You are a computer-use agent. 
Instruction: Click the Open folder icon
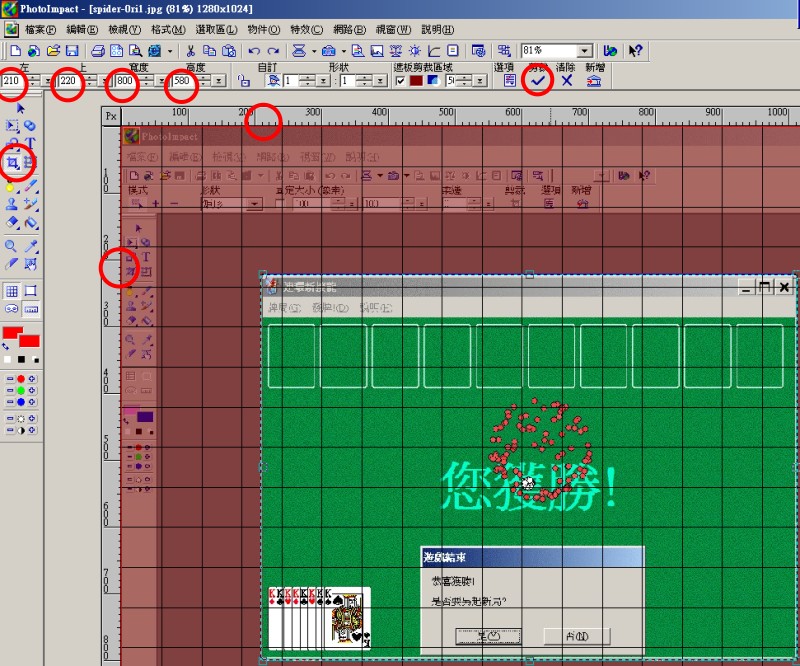(x=53, y=51)
